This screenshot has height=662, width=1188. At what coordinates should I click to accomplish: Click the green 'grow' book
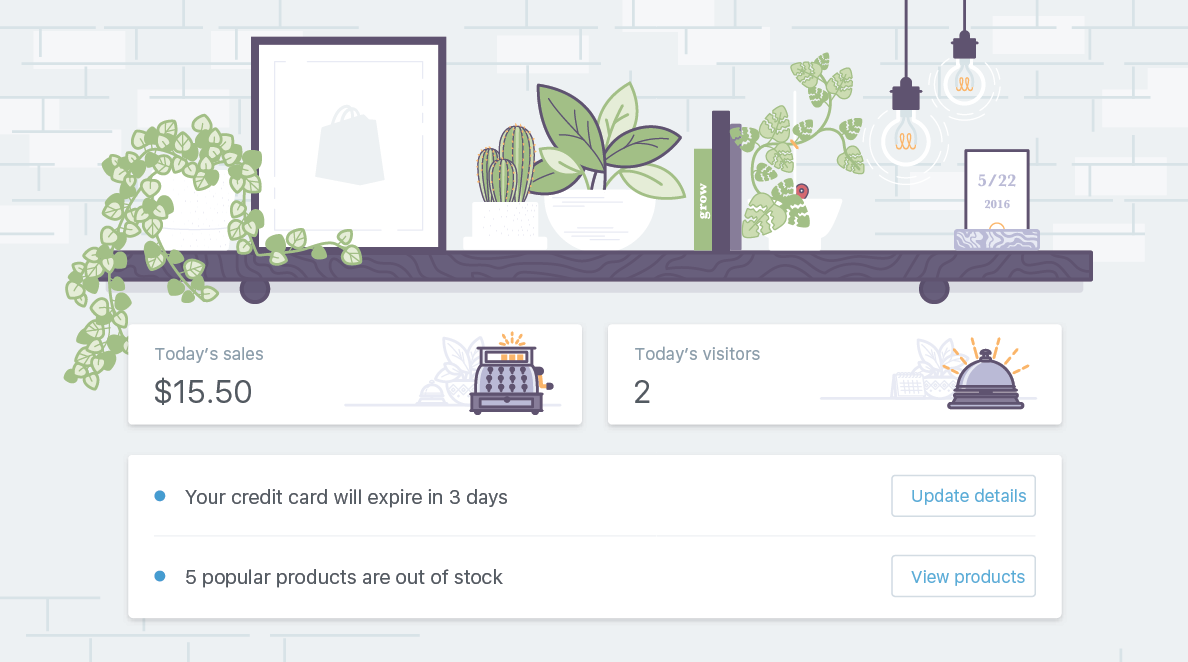tap(702, 200)
